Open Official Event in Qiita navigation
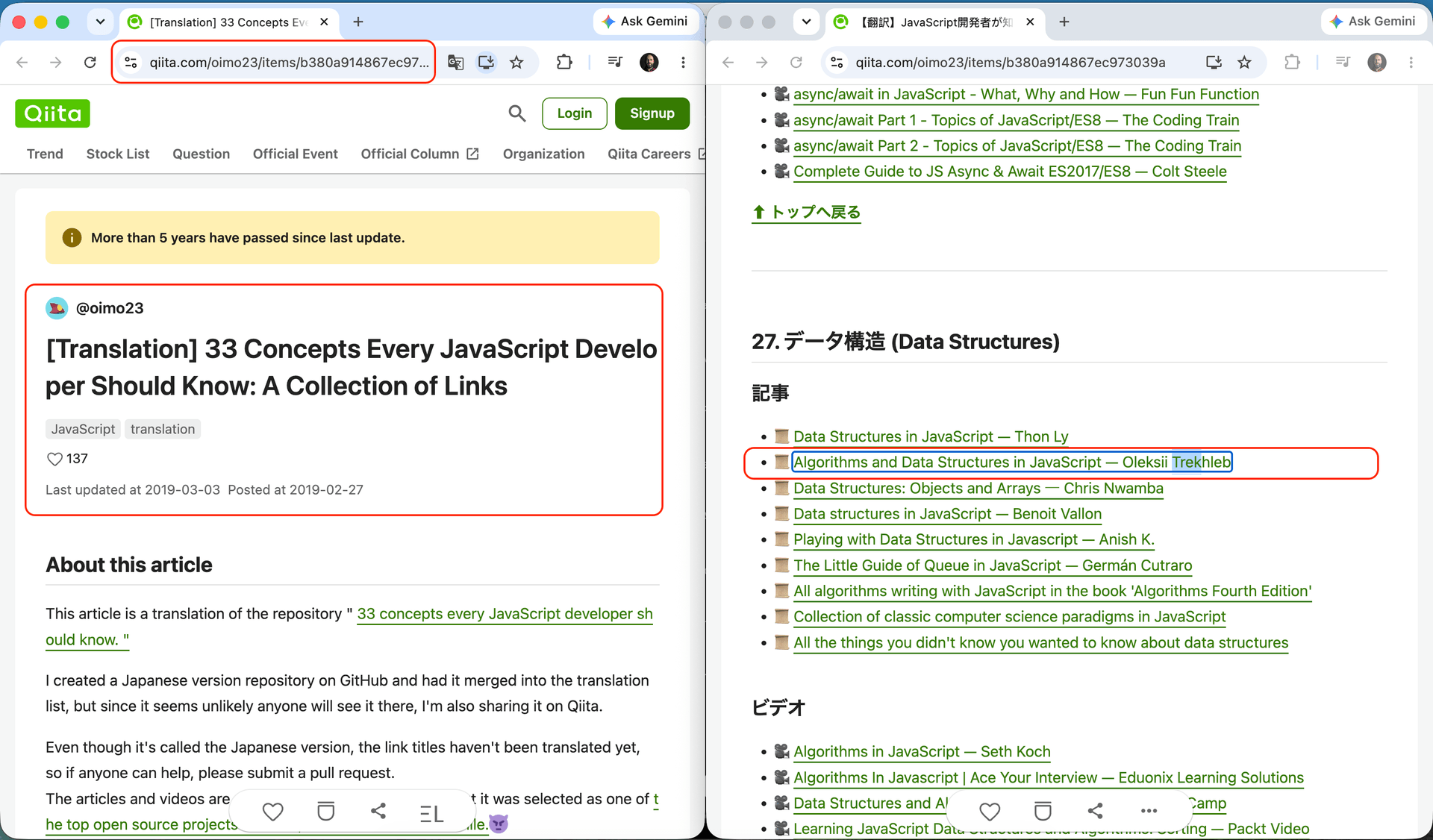This screenshot has width=1433, height=840. [x=296, y=154]
